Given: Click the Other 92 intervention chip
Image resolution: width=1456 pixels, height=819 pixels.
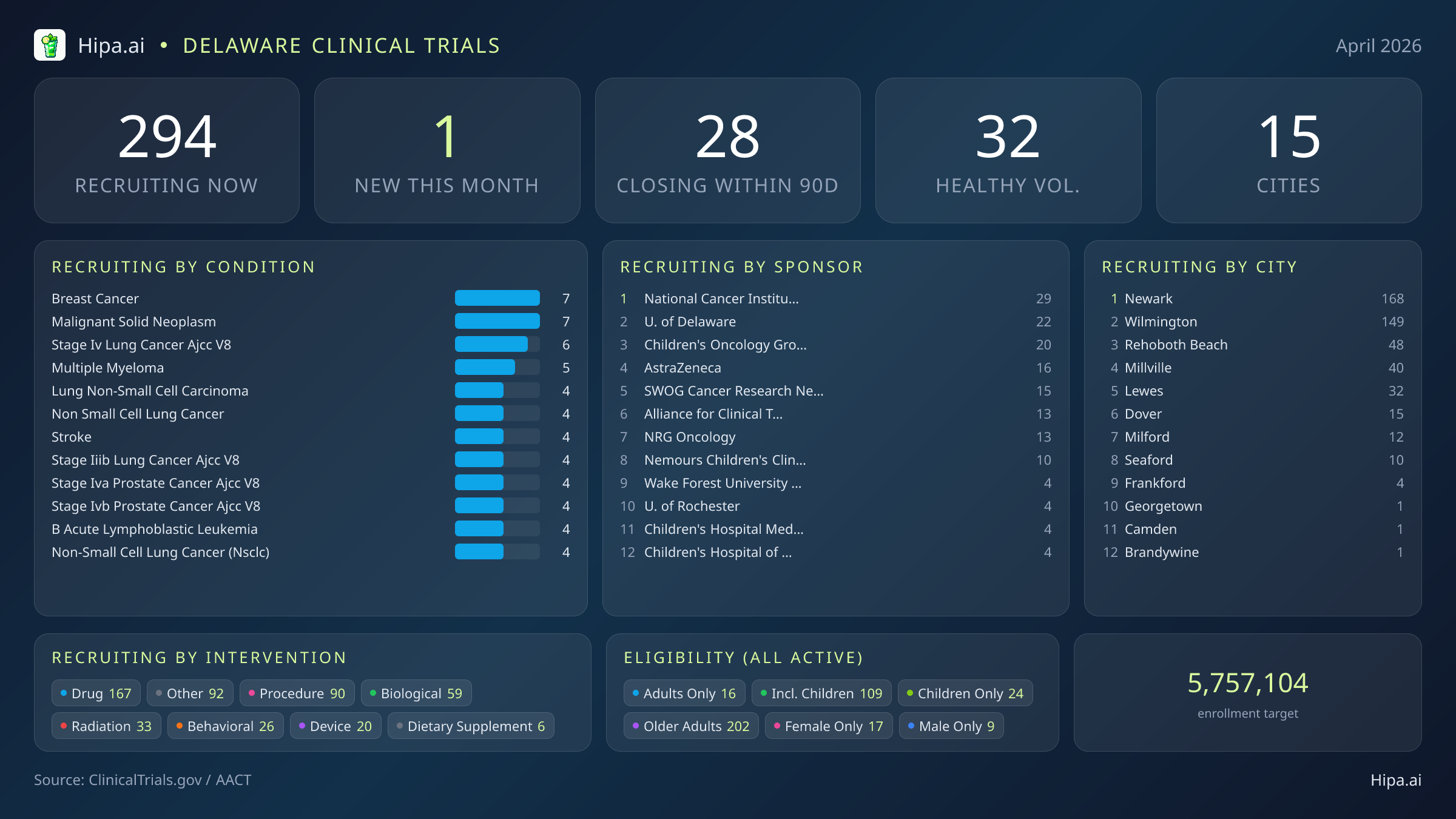Looking at the screenshot, I should click(190, 693).
